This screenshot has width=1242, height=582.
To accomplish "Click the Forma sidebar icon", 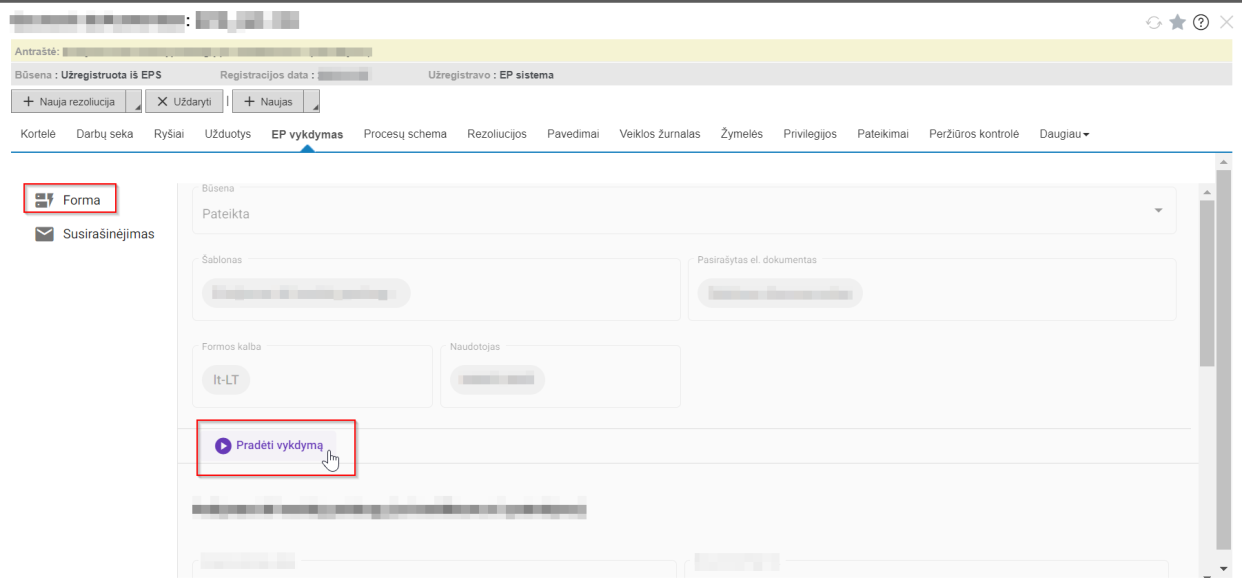I will click(43, 200).
